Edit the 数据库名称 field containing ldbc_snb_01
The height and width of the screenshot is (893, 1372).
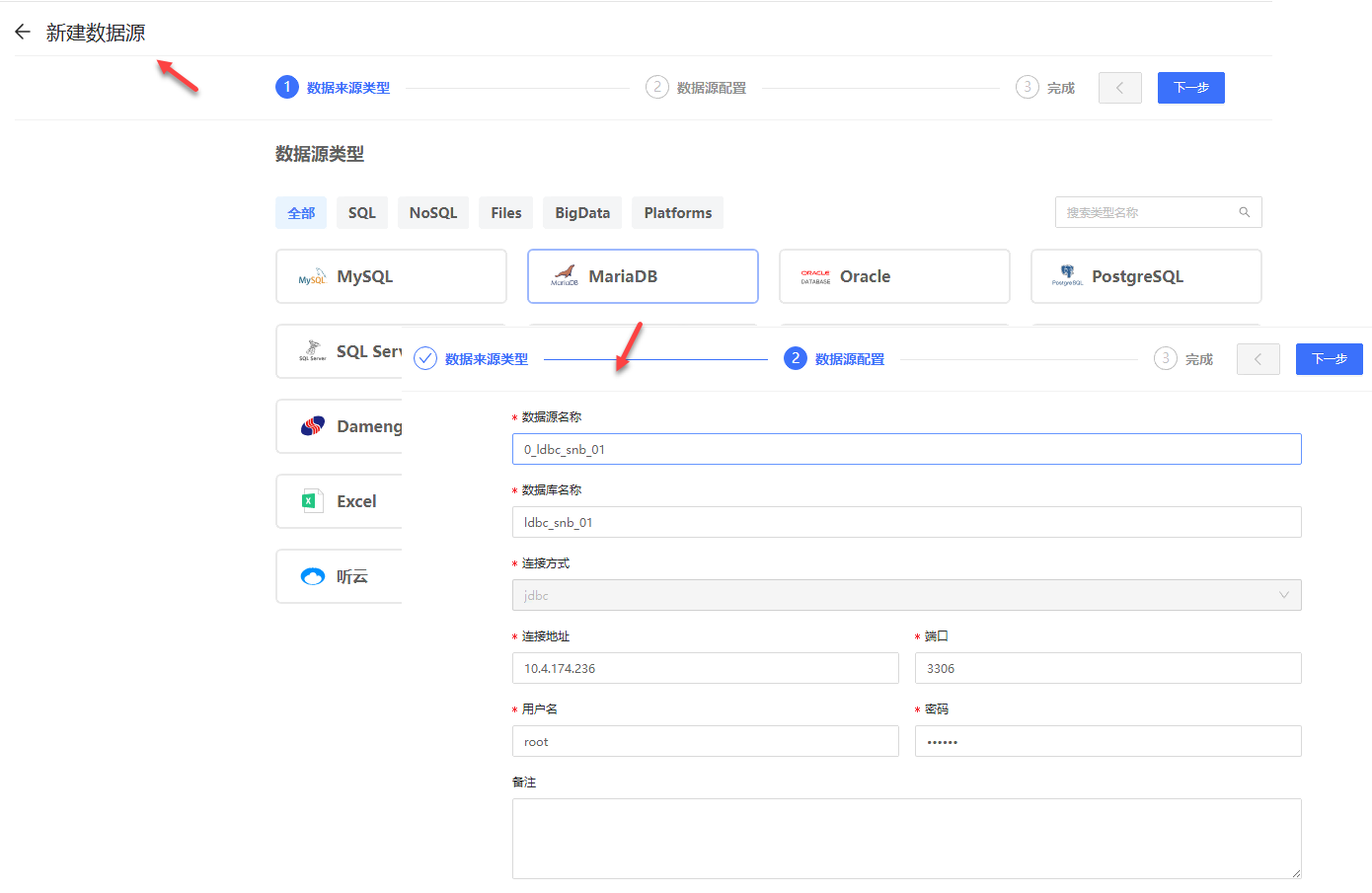(x=906, y=522)
